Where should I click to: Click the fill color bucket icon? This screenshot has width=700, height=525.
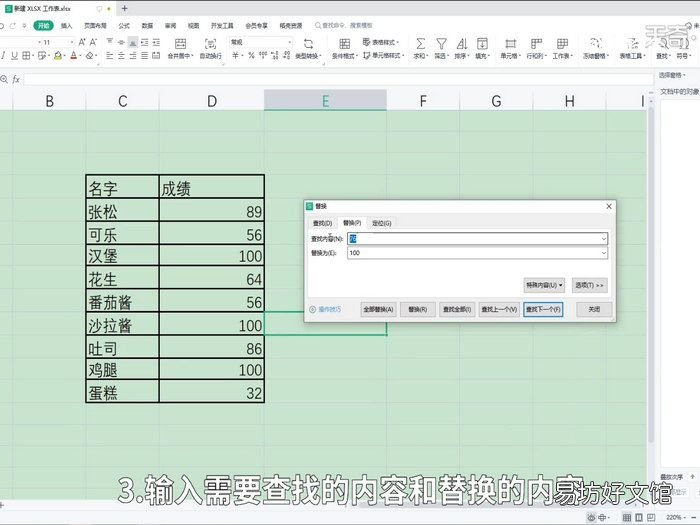click(x=58, y=56)
